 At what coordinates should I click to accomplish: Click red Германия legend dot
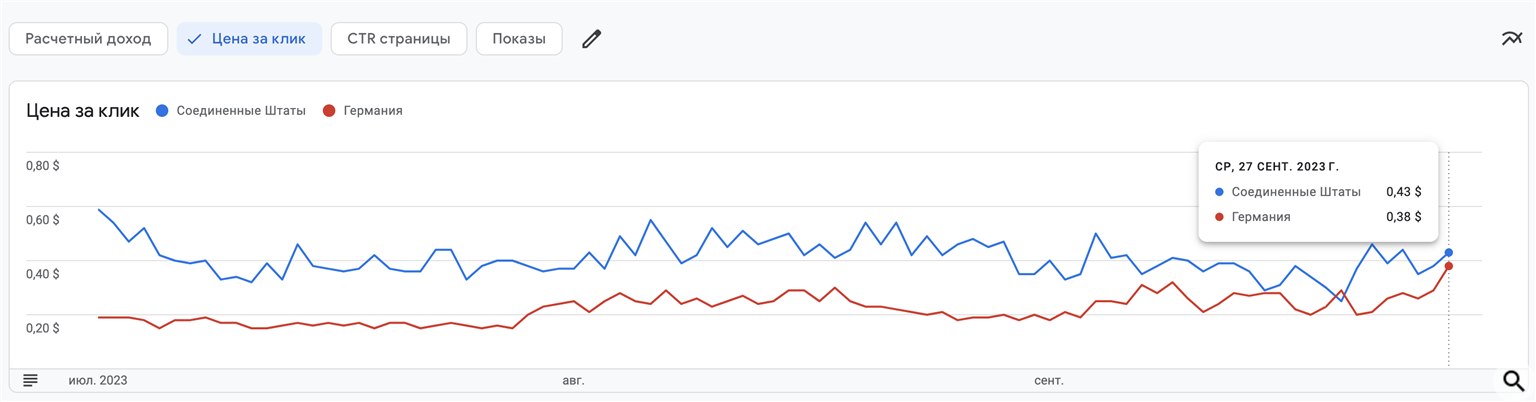click(x=329, y=111)
